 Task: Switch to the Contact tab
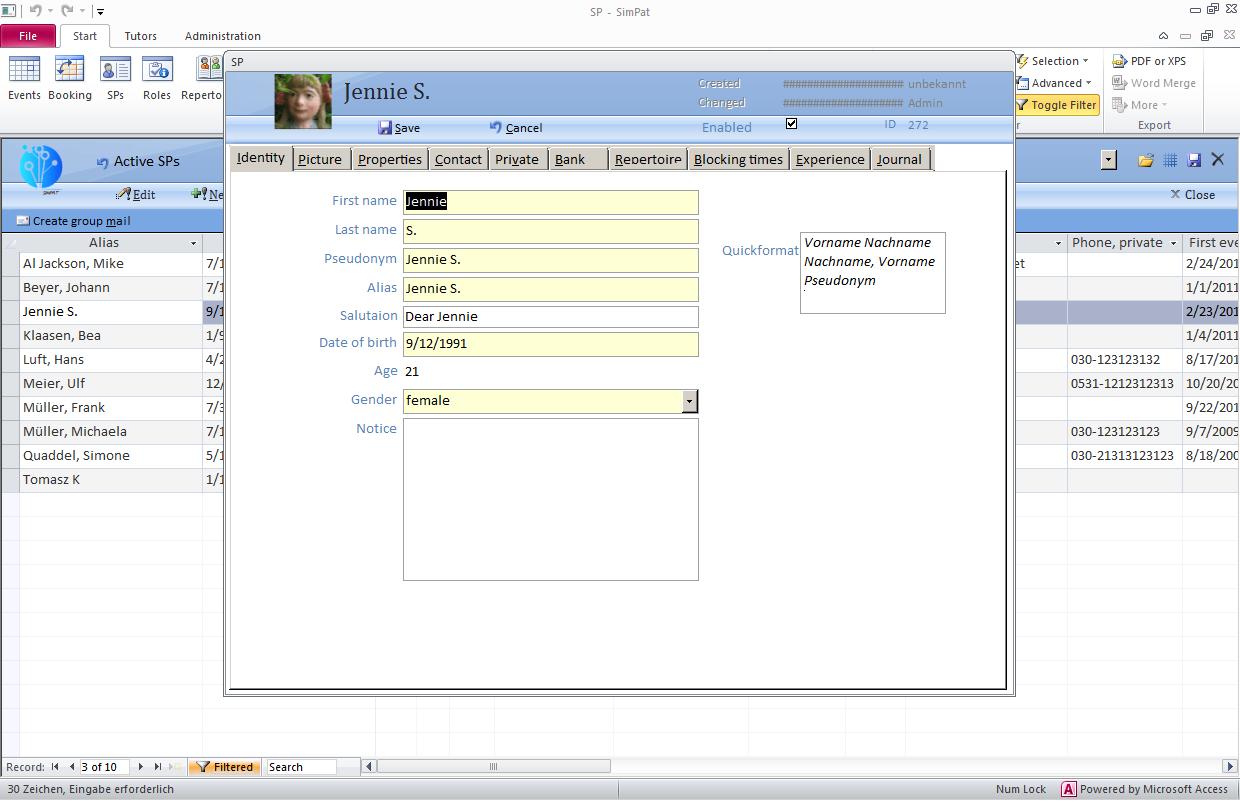[458, 159]
